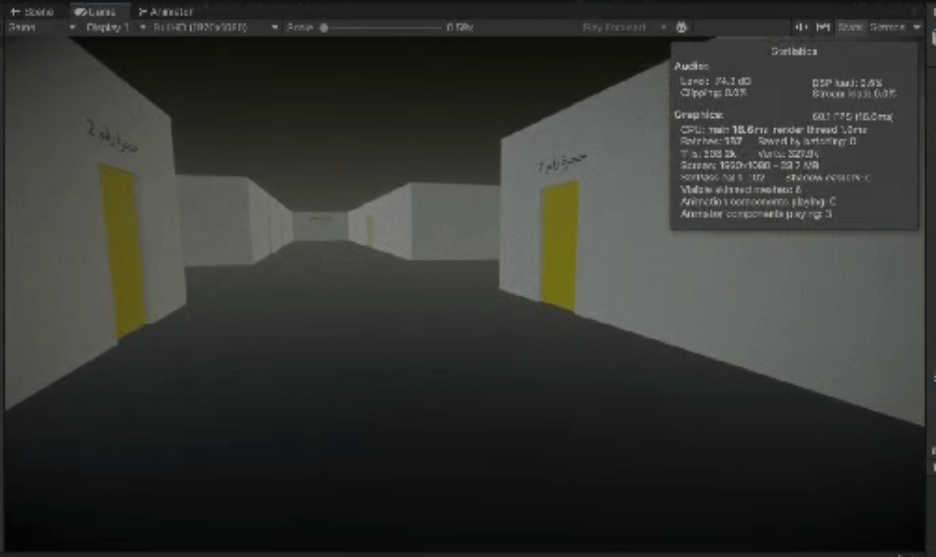Switch to the Scene tab
The image size is (936, 557).
32,11
